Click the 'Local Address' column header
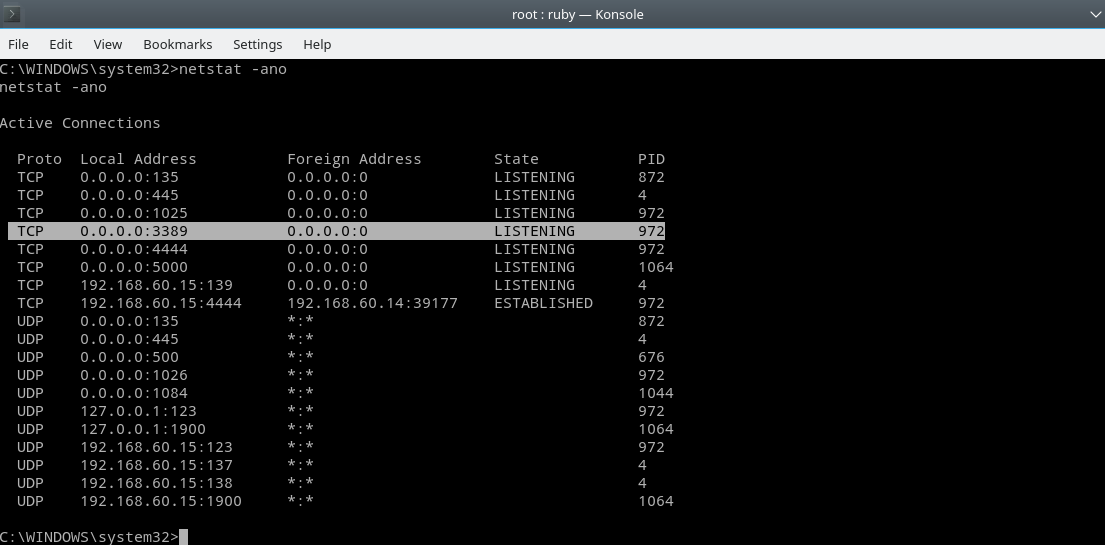This screenshot has width=1105, height=545. (138, 159)
